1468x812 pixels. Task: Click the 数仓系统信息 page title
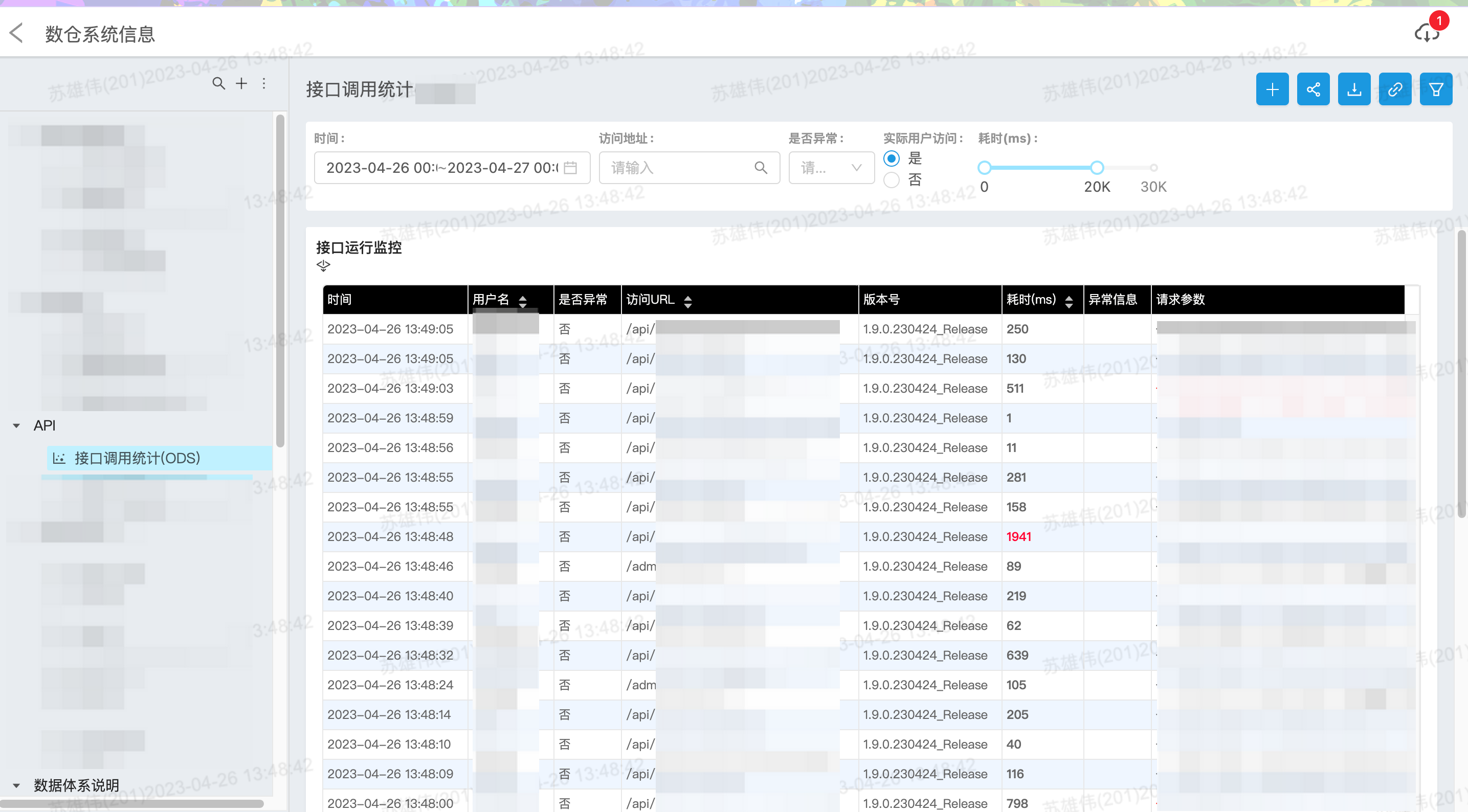100,34
